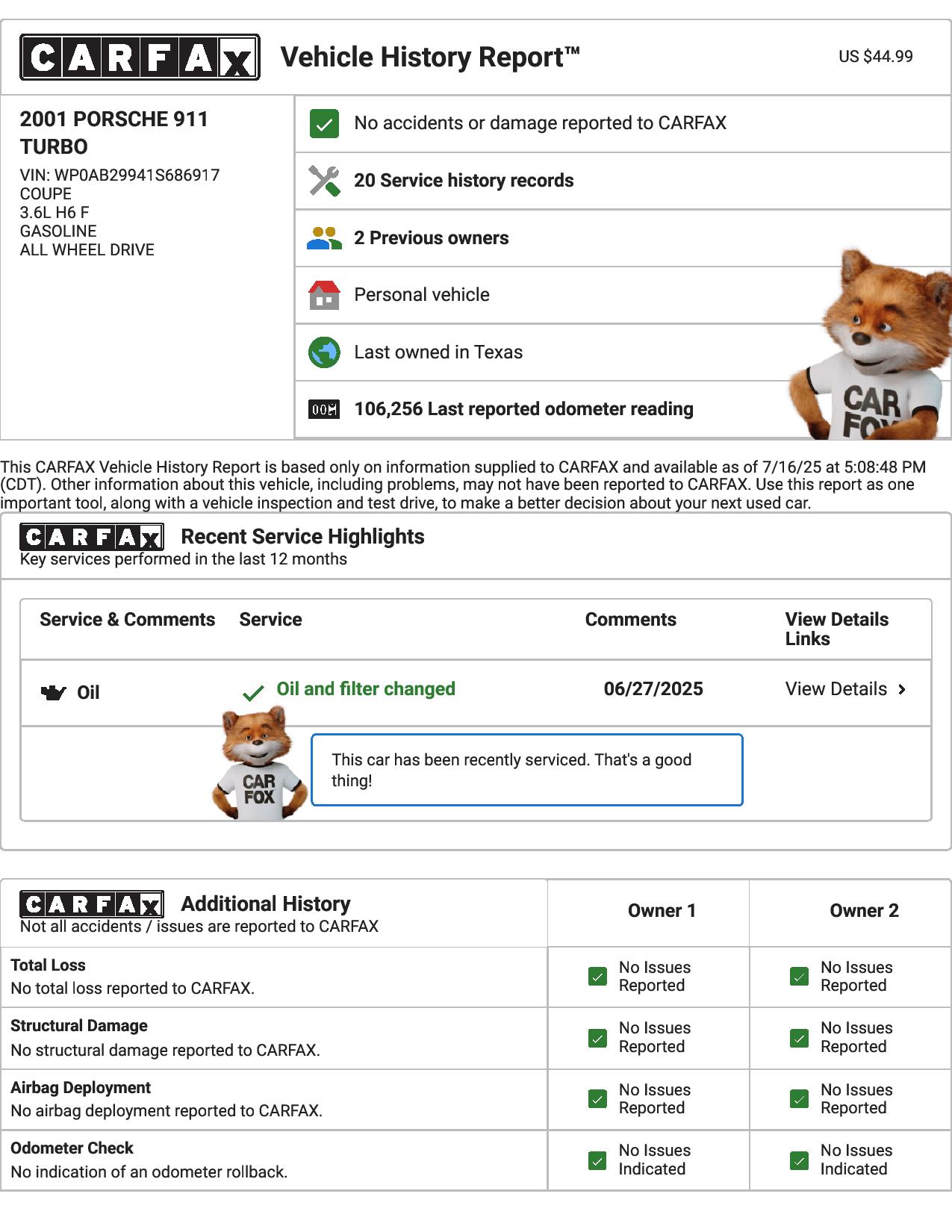
Task: Click the CARFAX logo beside Recent Service Highlights
Action: click(92, 537)
